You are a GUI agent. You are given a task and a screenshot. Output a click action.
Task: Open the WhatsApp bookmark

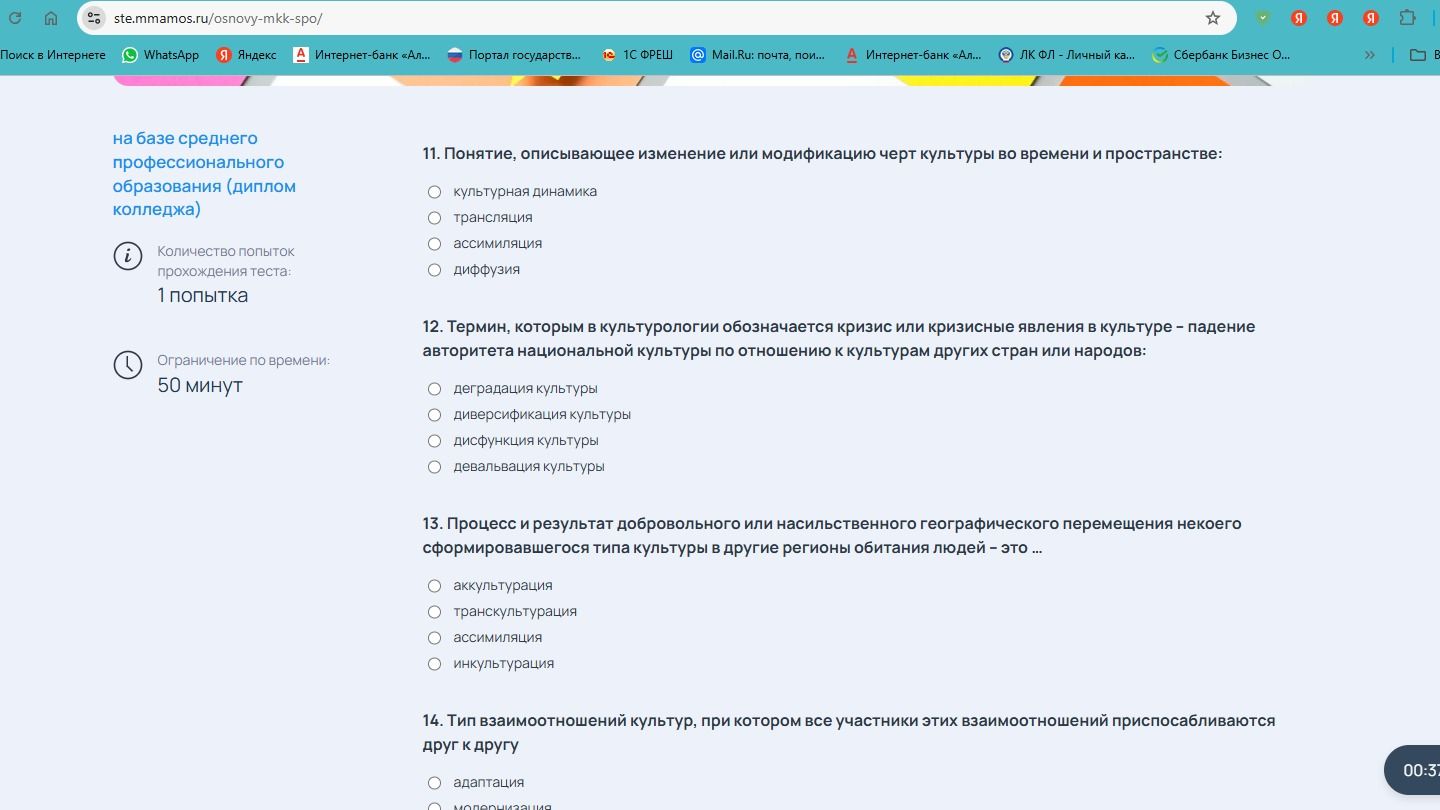pyautogui.click(x=161, y=55)
